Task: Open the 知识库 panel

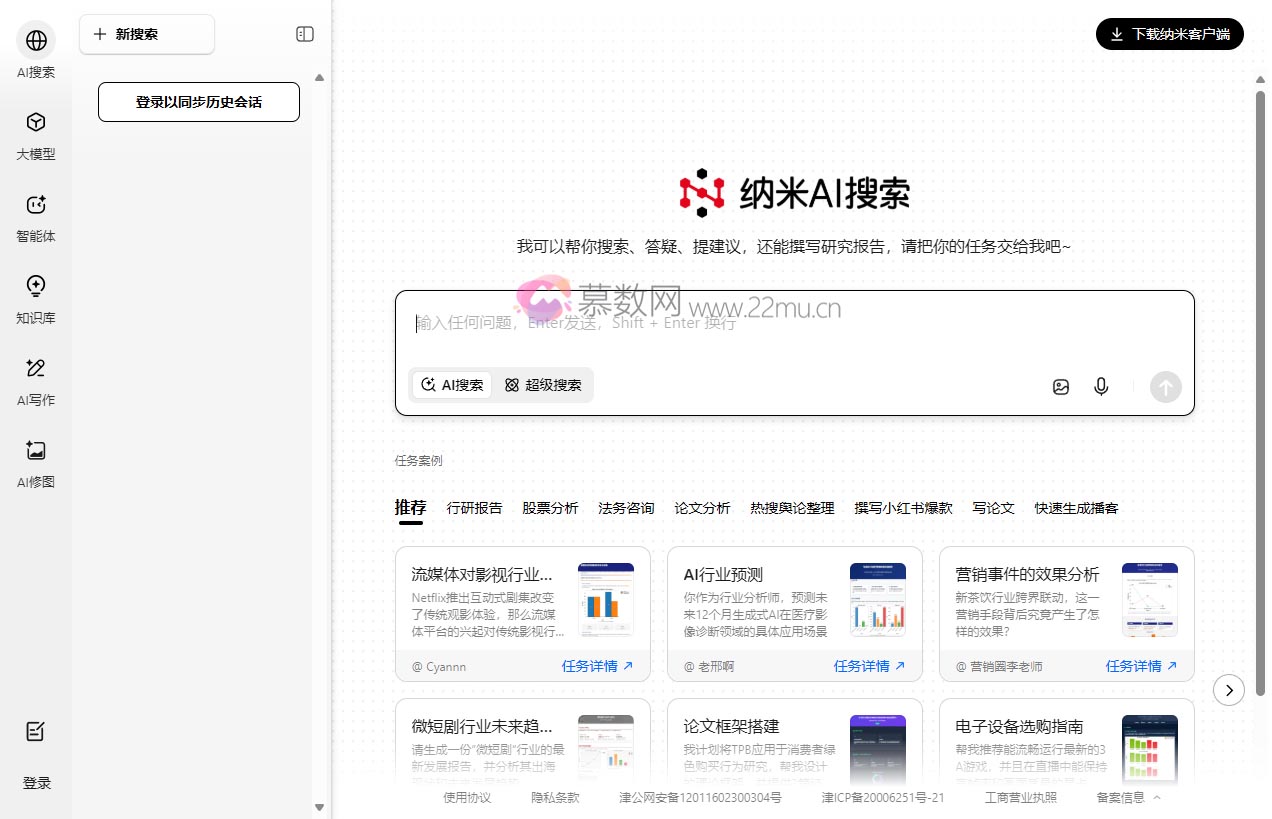Action: tap(36, 297)
